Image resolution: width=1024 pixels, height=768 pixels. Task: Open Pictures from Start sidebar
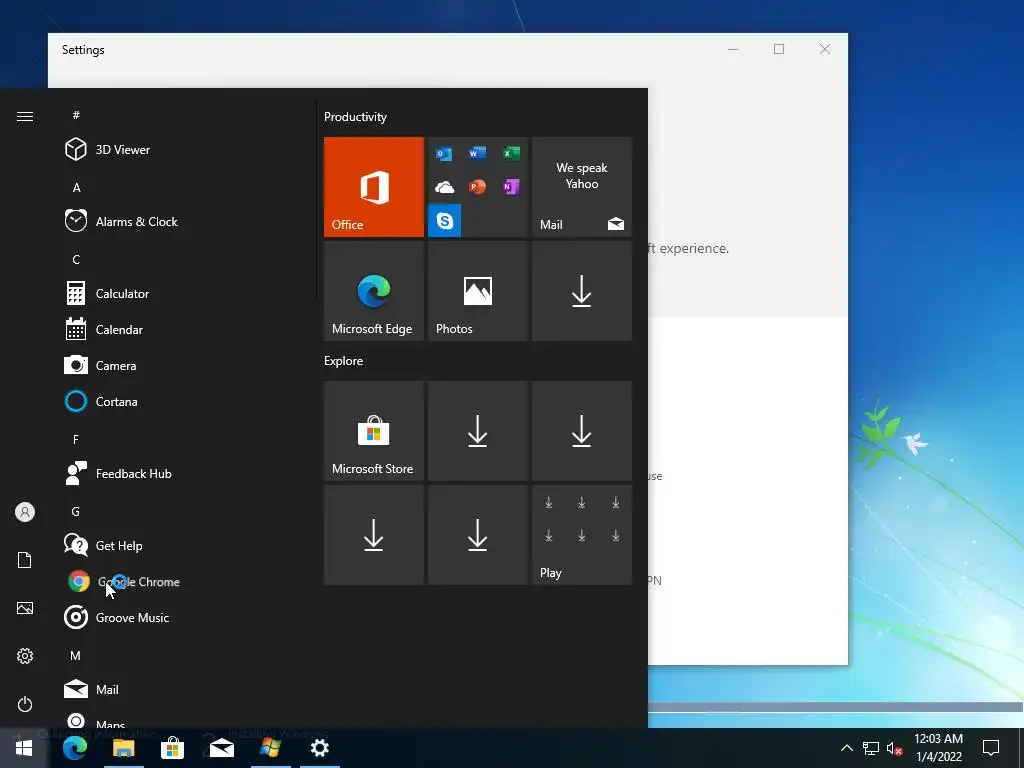click(x=25, y=608)
